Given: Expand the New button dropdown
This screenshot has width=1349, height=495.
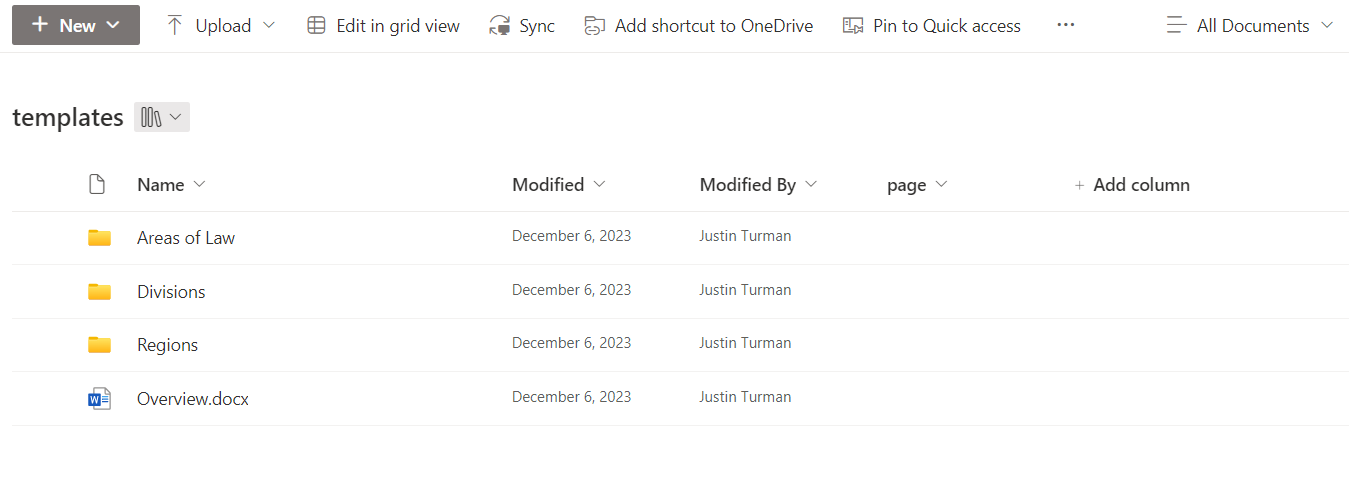Looking at the screenshot, I should coord(112,25).
